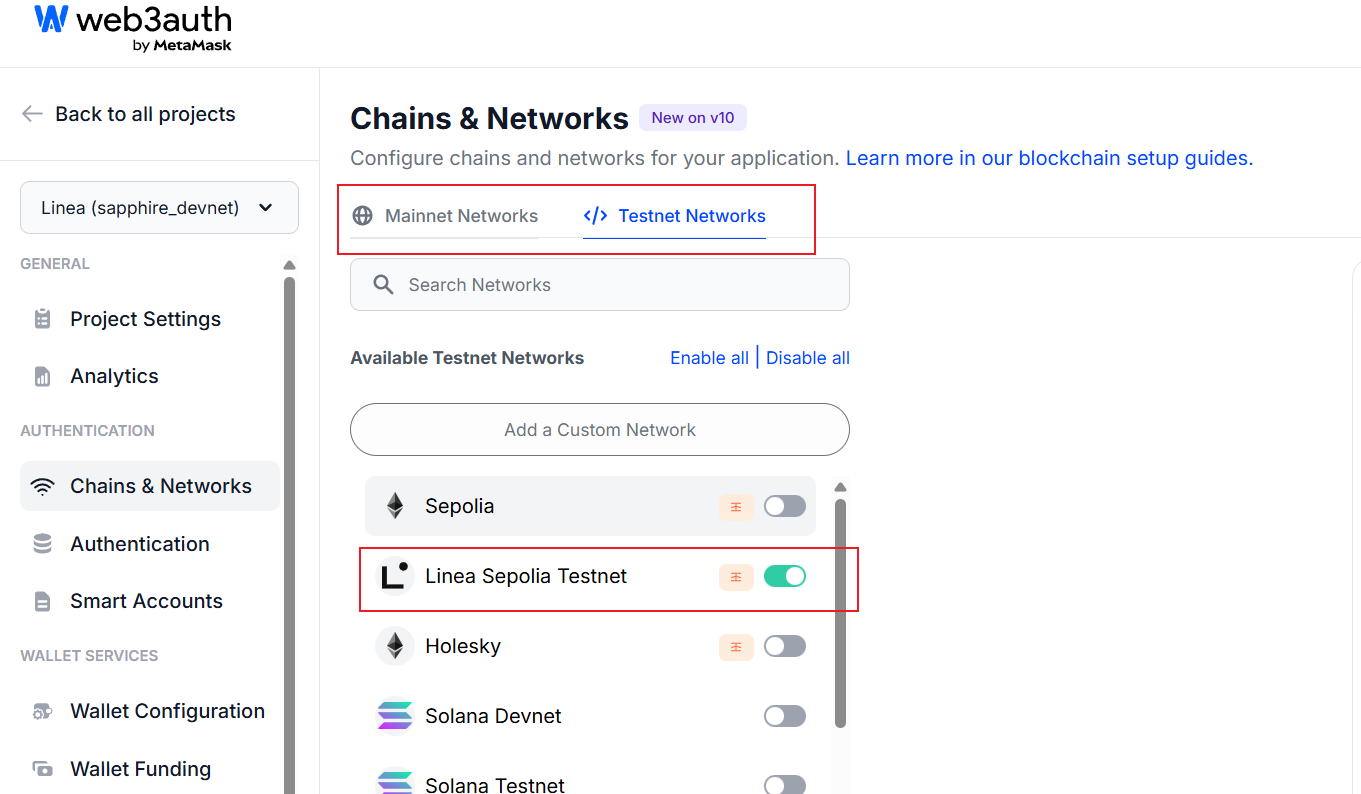1361x794 pixels.
Task: Enable the Solana Devnet network
Action: pyautogui.click(x=785, y=715)
